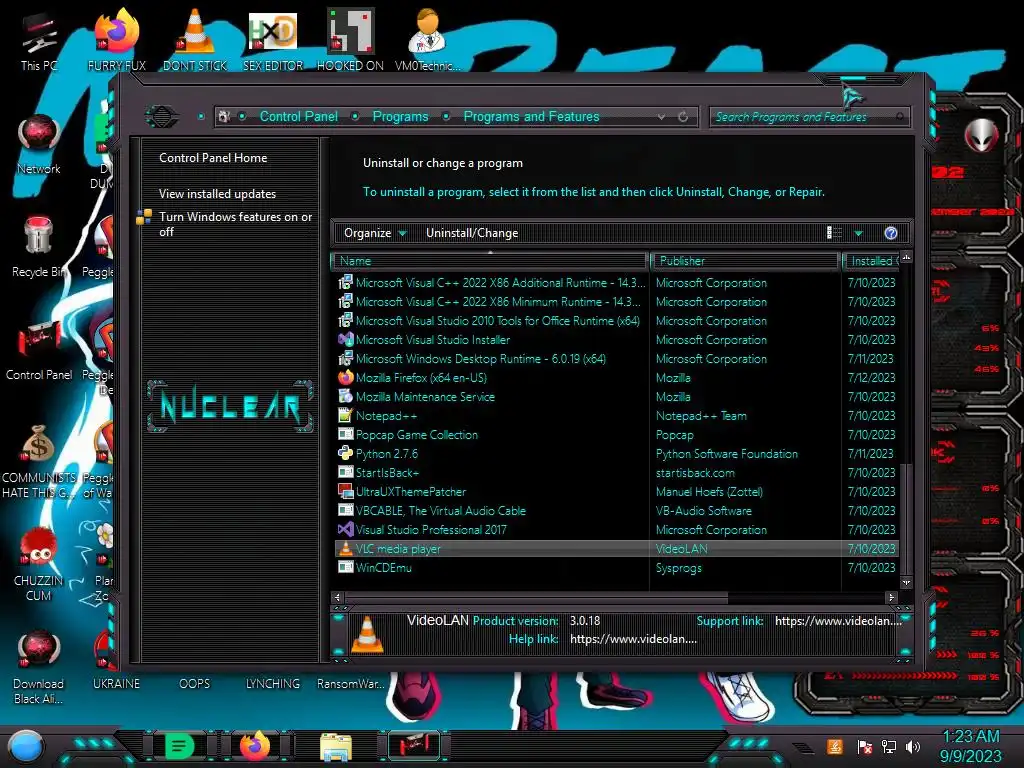
Task: Click the VideoLAN support link URL
Action: click(838, 621)
